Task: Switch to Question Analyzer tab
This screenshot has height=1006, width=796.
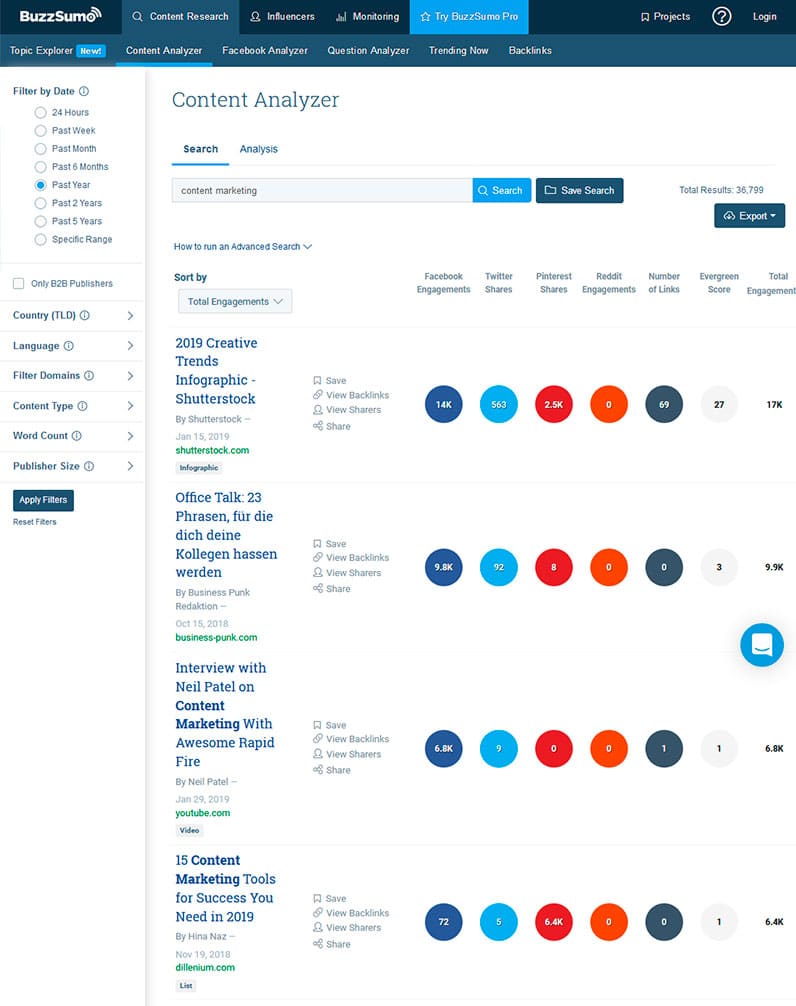Action: click(x=368, y=50)
